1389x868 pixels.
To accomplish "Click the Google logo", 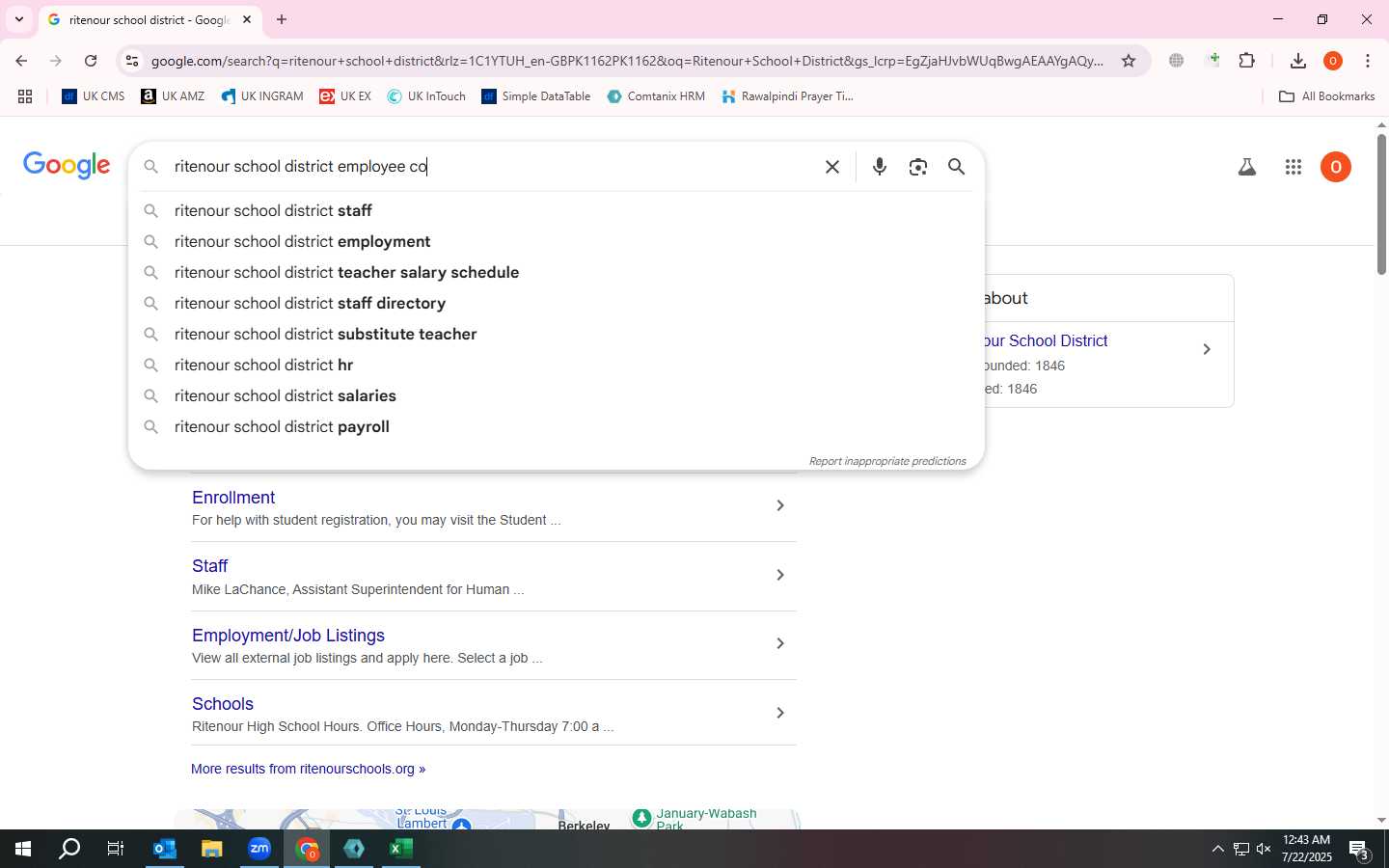I will [67, 166].
